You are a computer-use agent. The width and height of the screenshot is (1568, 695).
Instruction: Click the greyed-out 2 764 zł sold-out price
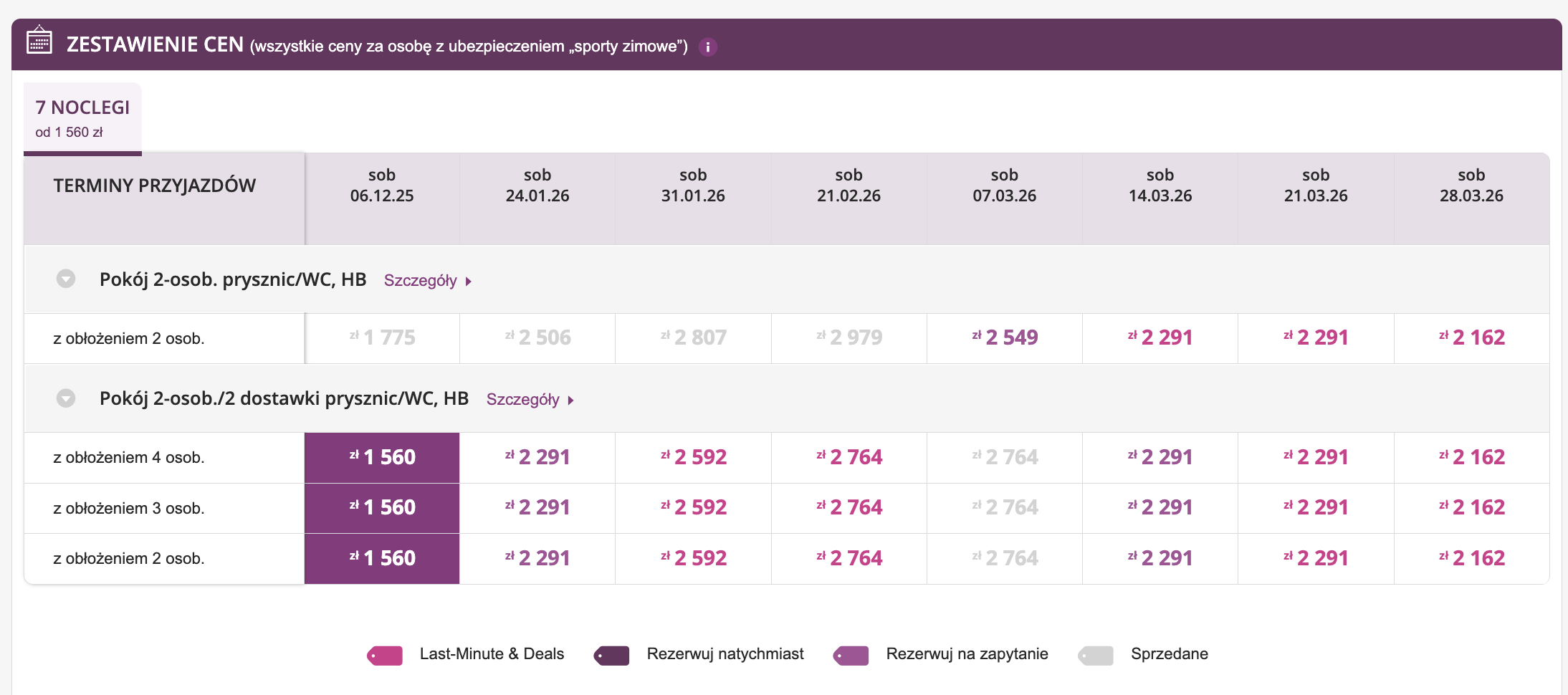coord(1005,457)
